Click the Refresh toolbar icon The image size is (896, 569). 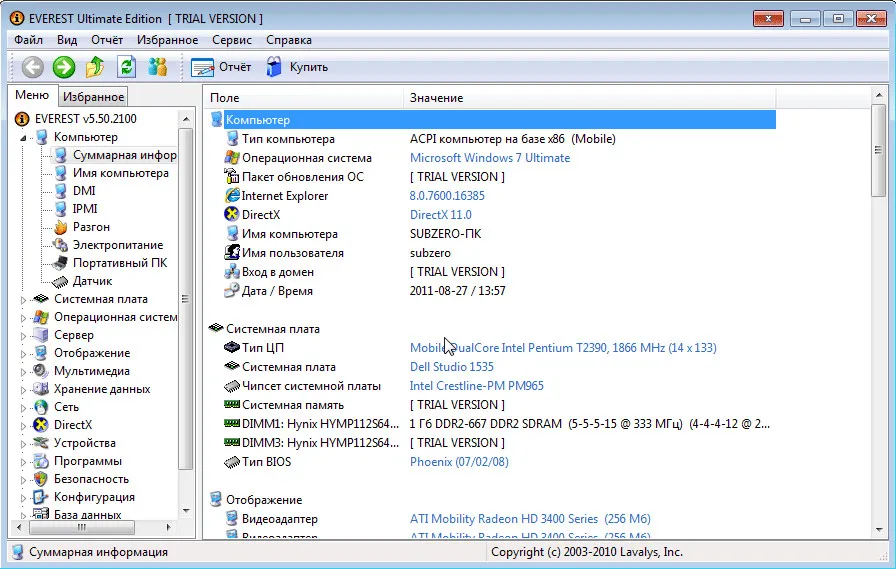(x=126, y=67)
